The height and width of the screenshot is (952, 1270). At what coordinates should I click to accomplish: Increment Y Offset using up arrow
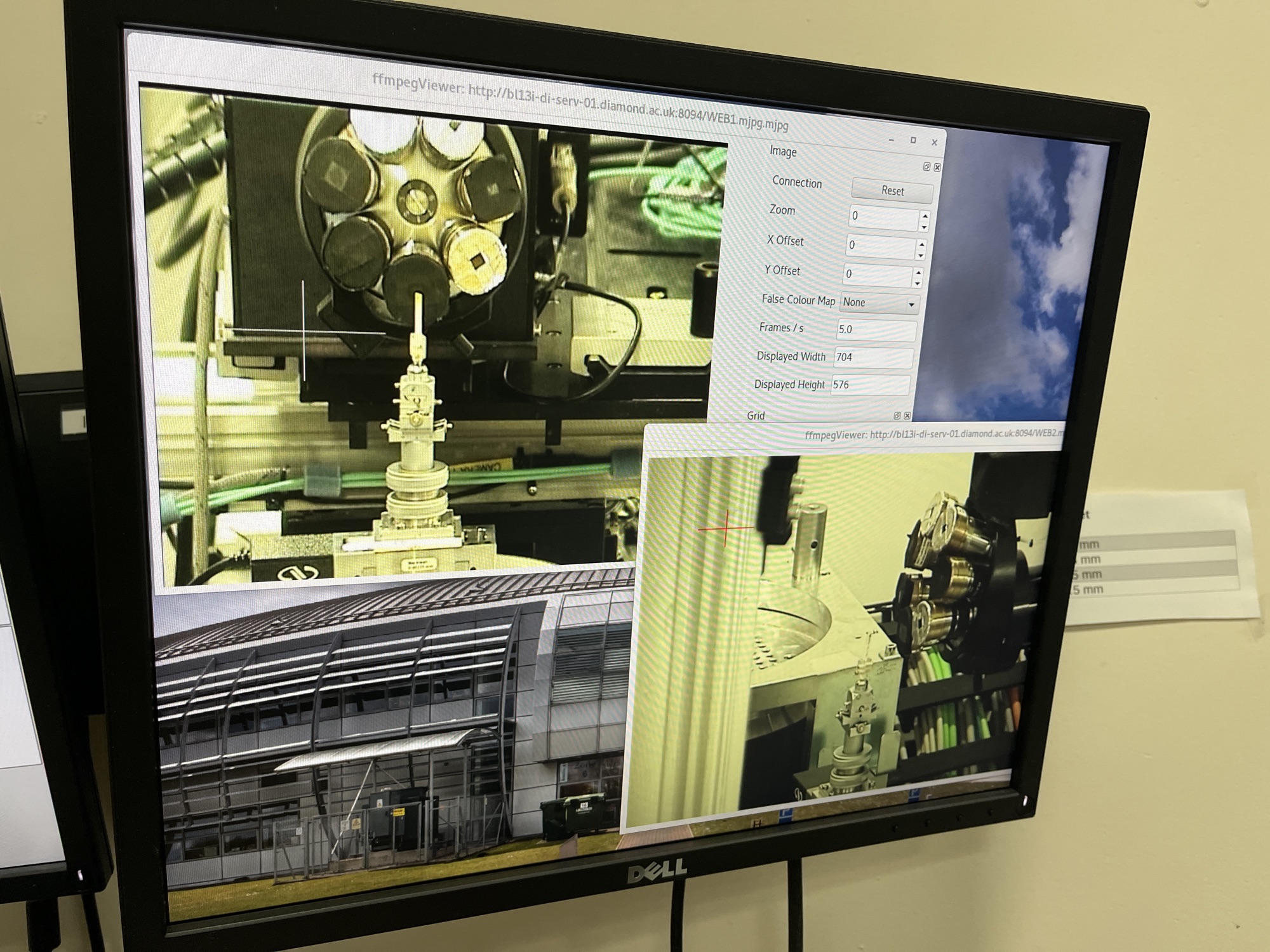pos(918,272)
